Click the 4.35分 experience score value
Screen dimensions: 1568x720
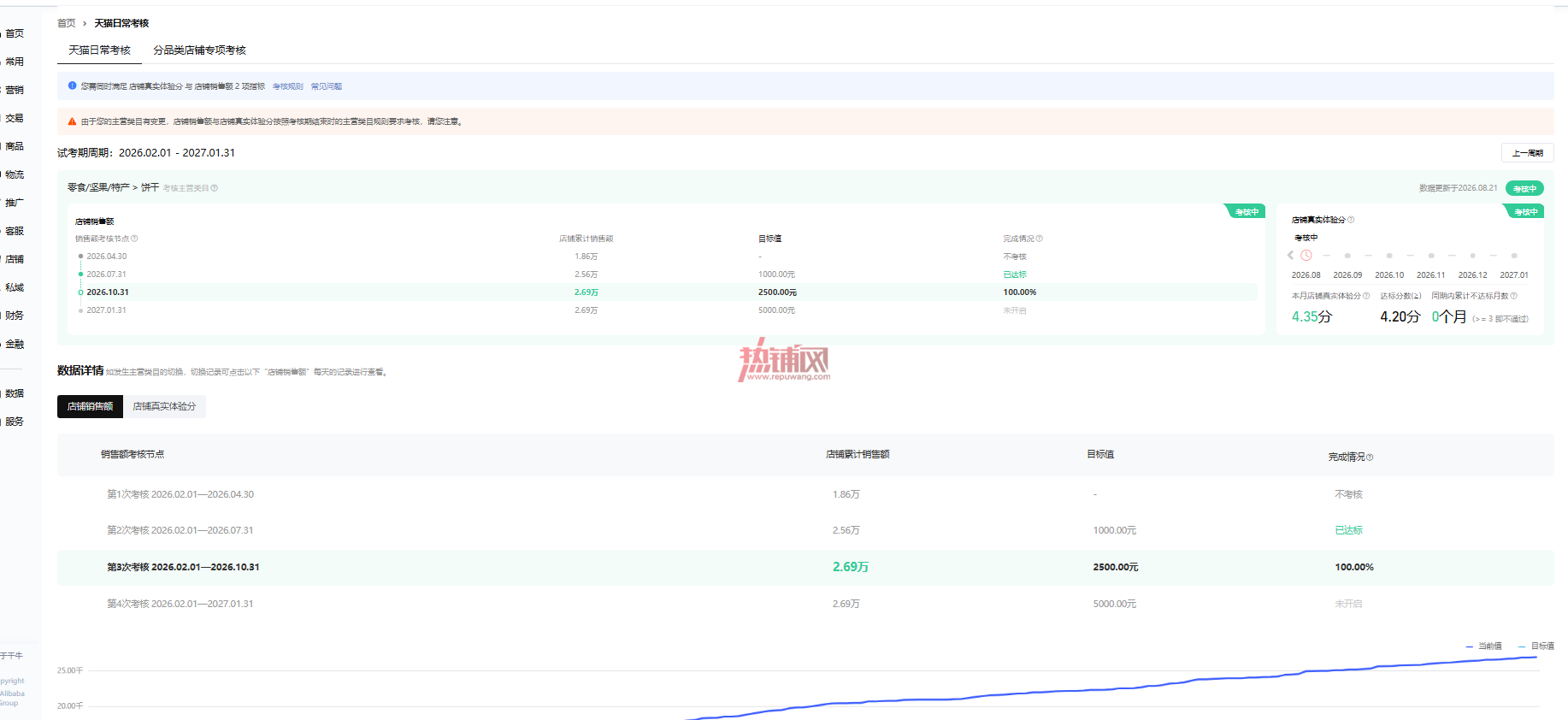point(1312,316)
